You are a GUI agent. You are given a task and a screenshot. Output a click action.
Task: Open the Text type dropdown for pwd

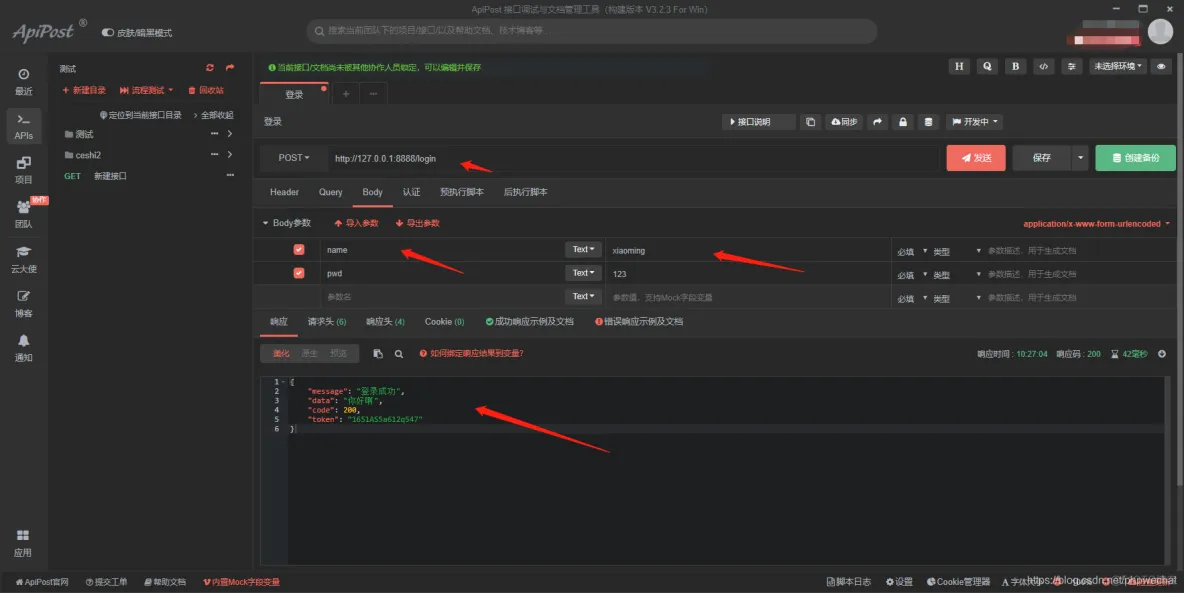coord(583,273)
